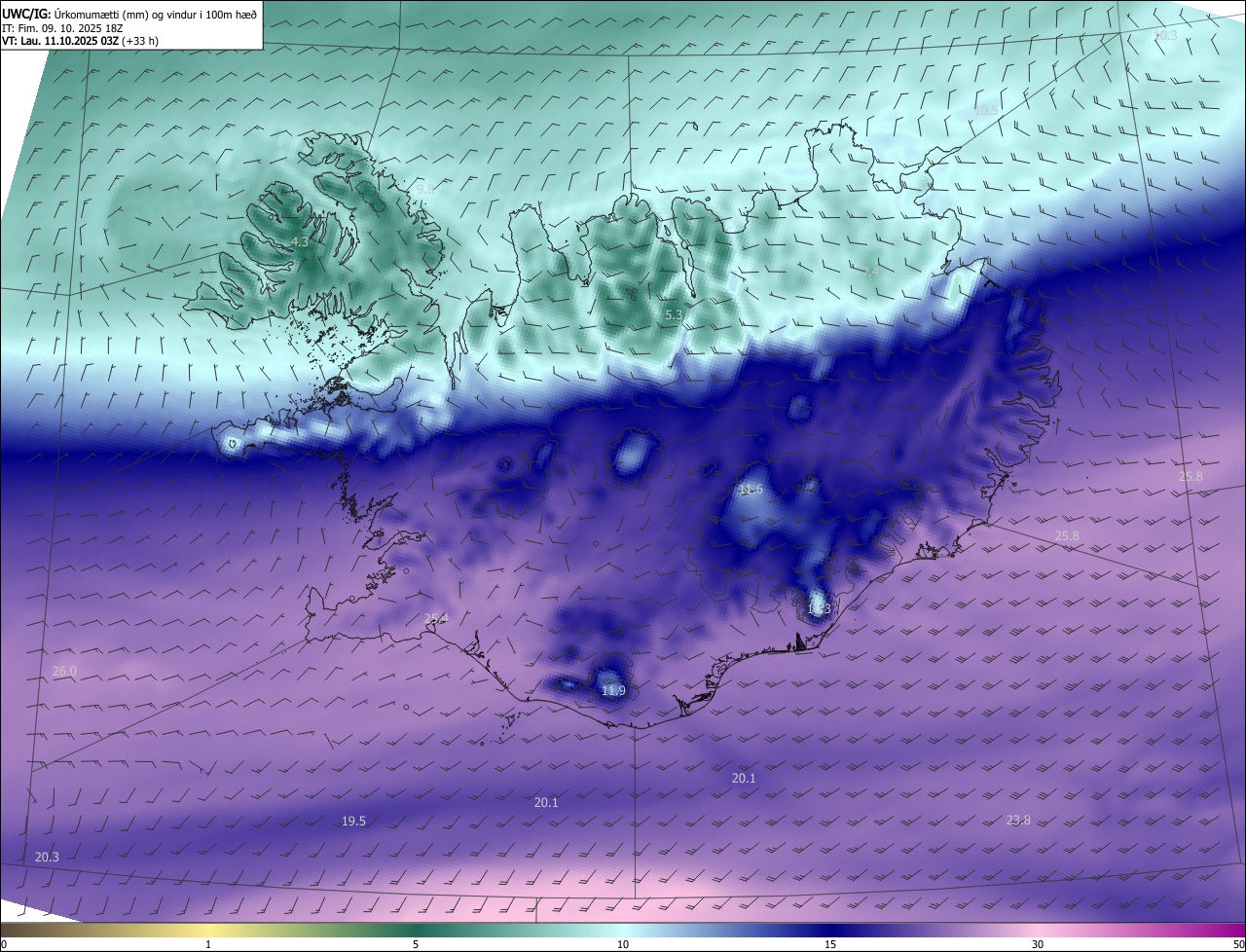Click the 4.3 value over the Westfjords
The width and height of the screenshot is (1246, 952).
tap(300, 242)
